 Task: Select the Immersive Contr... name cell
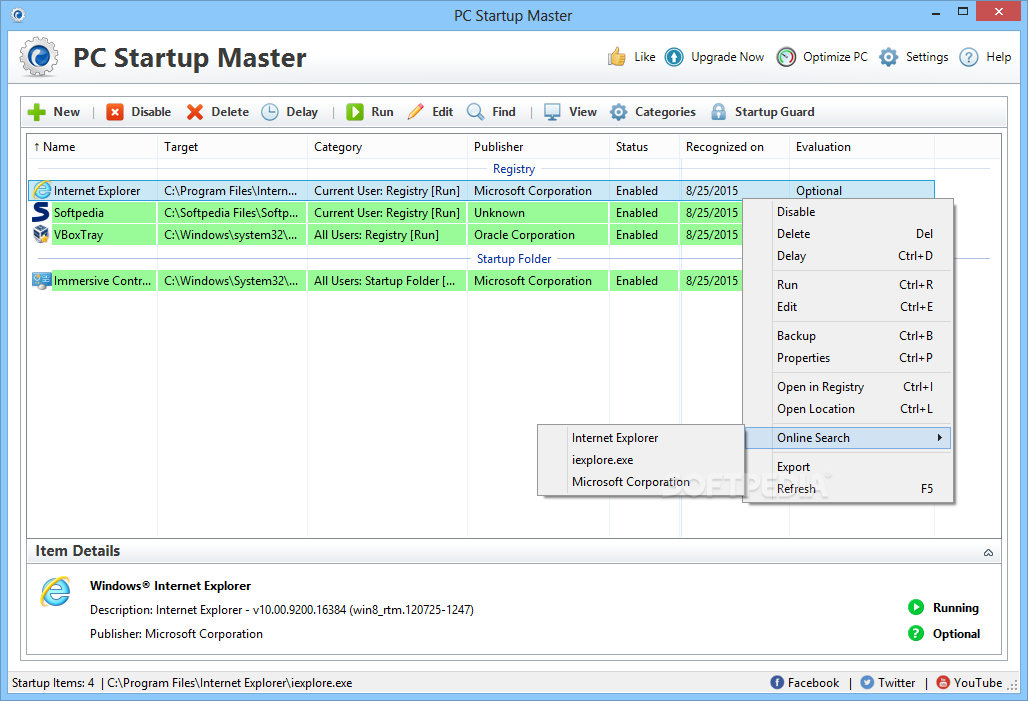pos(104,281)
